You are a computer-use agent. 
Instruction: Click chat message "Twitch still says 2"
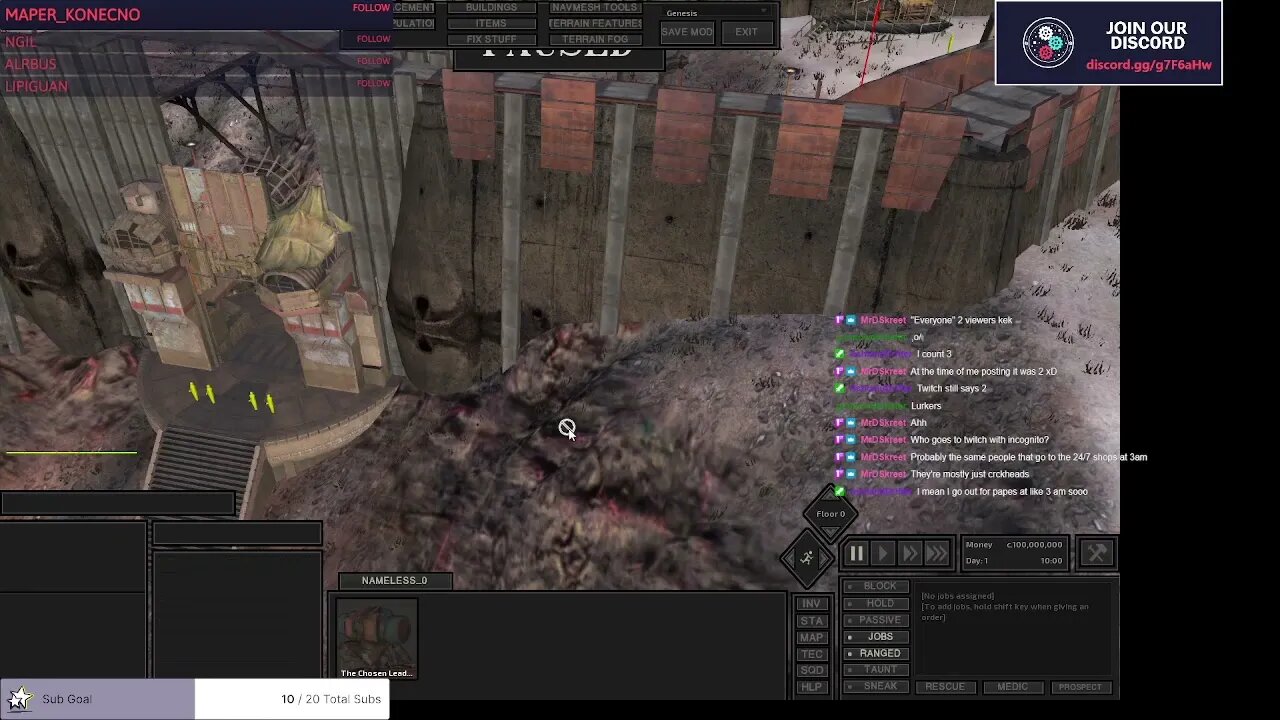coord(951,389)
